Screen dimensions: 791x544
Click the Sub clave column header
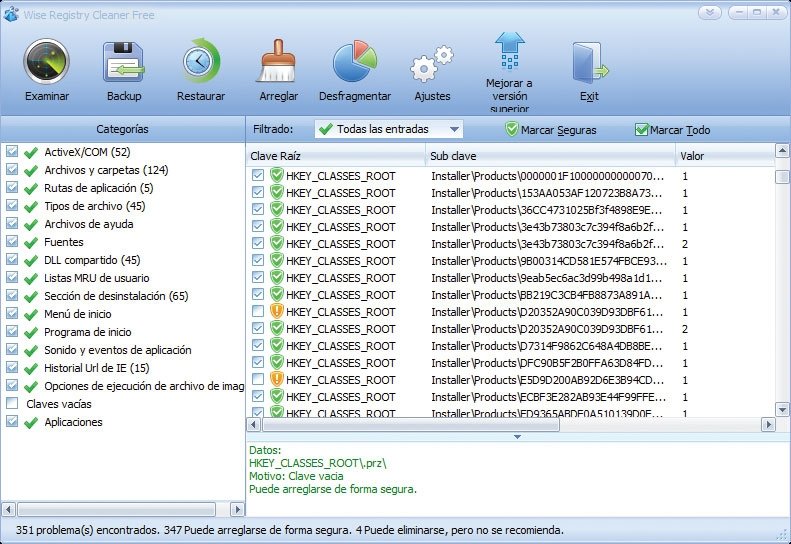[x=551, y=156]
